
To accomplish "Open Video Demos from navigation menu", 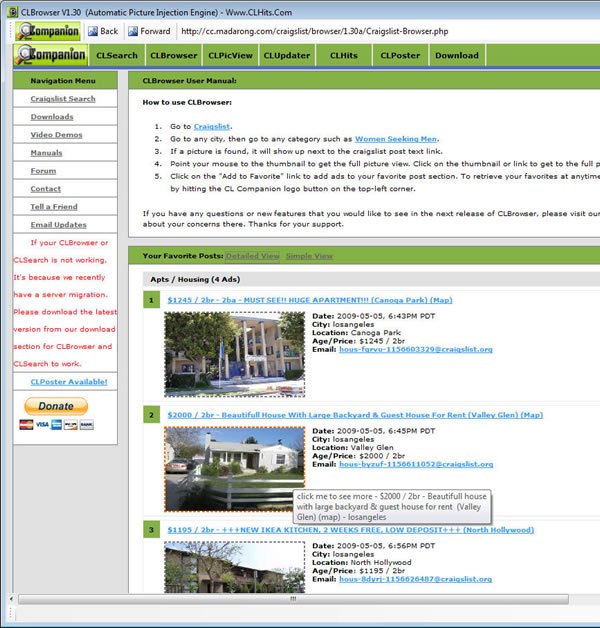I will coord(56,135).
